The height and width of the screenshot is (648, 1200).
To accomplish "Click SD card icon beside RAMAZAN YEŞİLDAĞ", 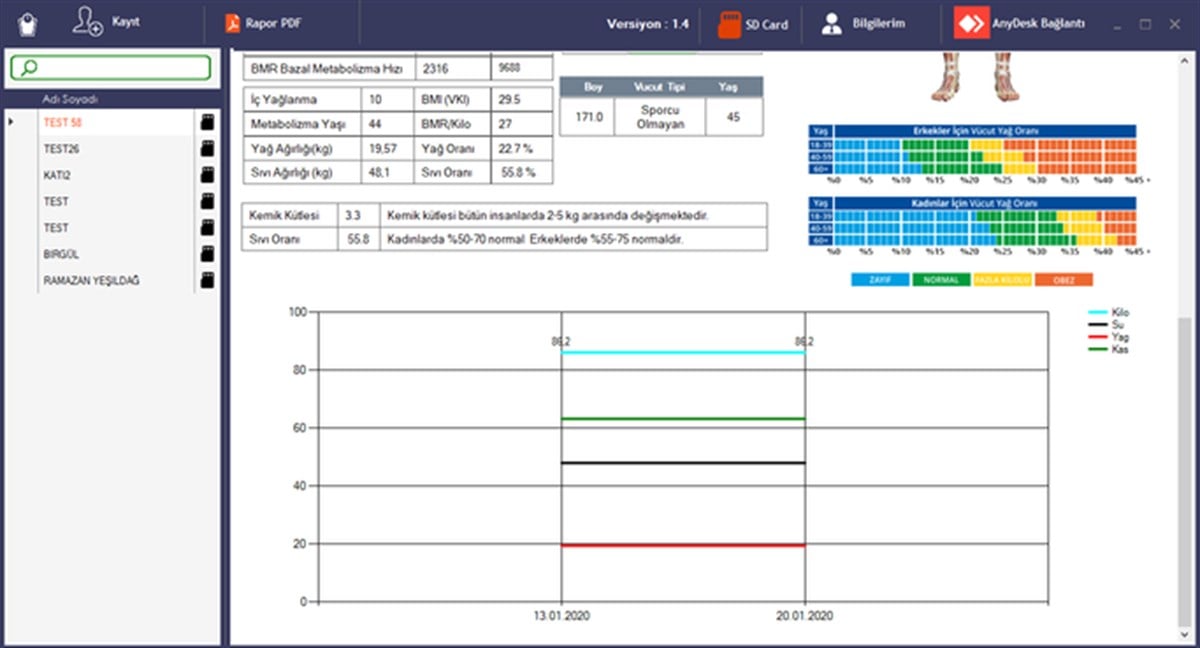I will pos(207,281).
